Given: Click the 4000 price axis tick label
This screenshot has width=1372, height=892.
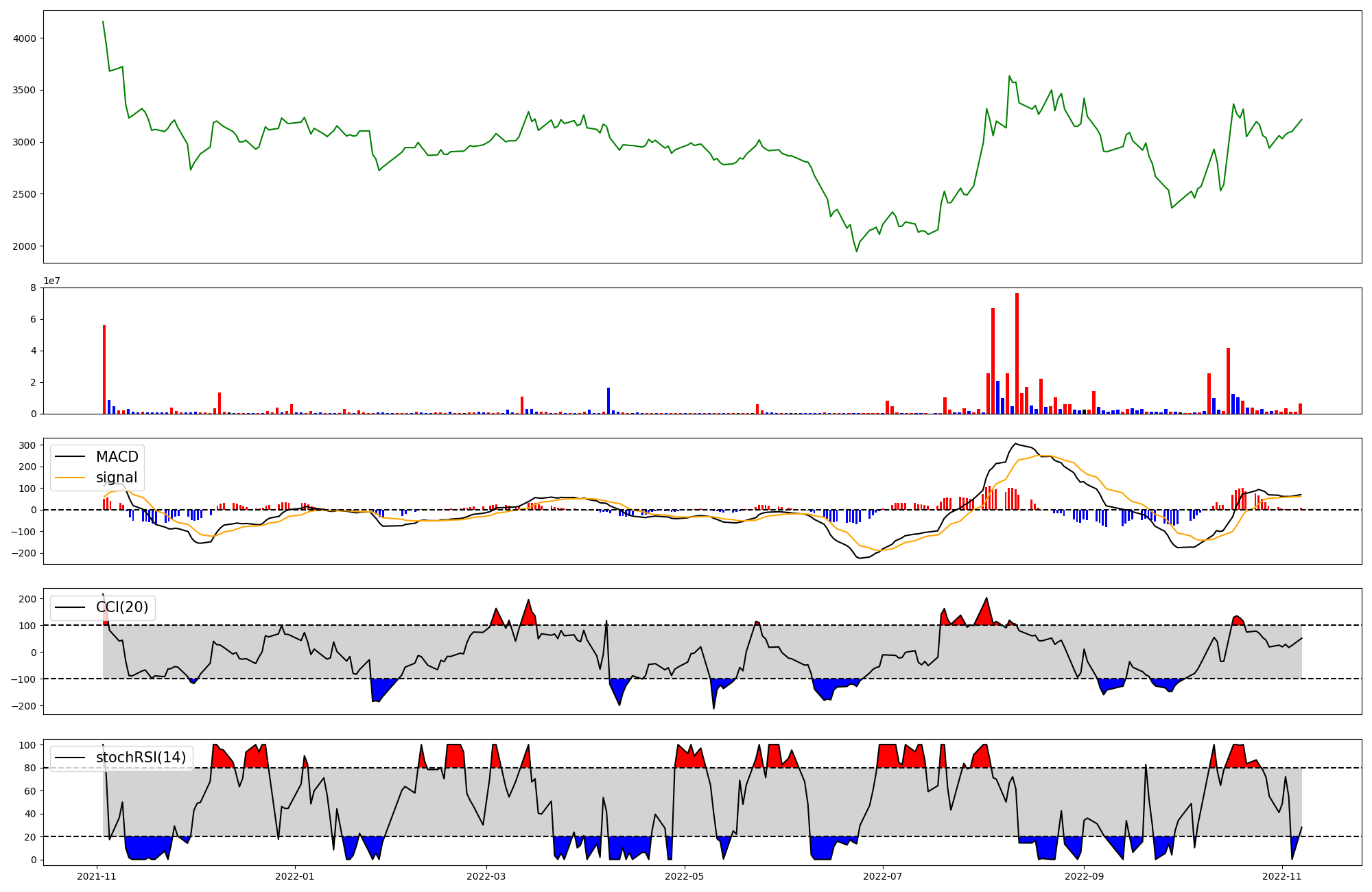Looking at the screenshot, I should pyautogui.click(x=25, y=38).
